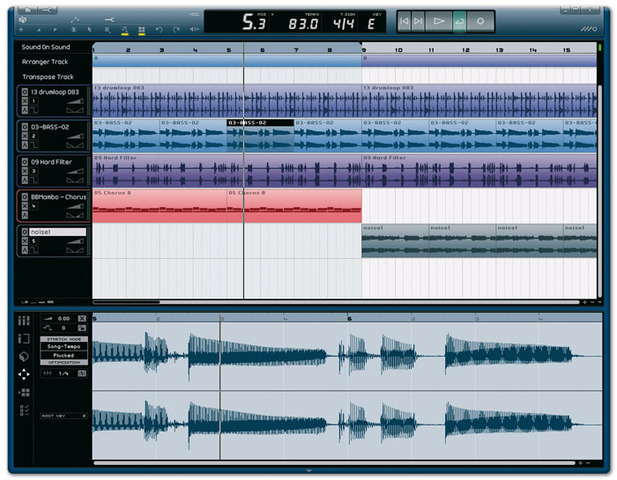Click Arranger part B on arranger track

click(479, 60)
